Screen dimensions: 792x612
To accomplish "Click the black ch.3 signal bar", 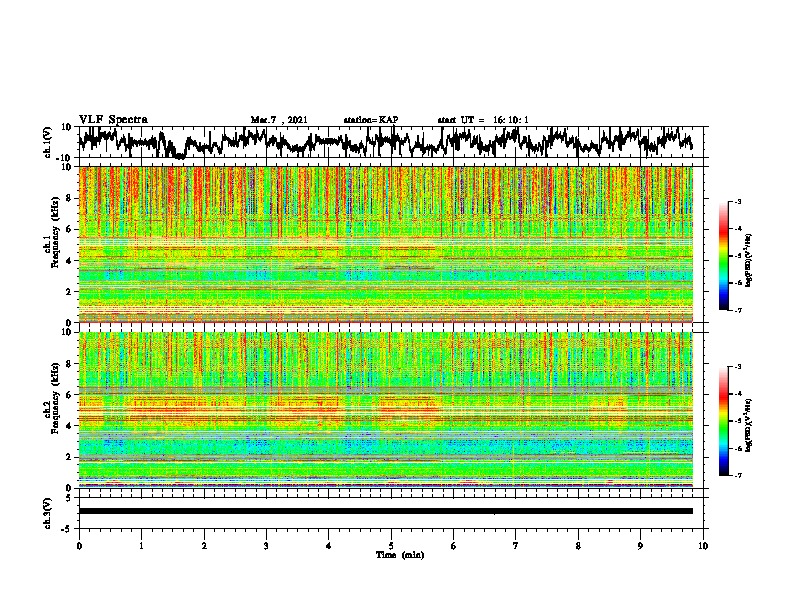I will pos(386,511).
